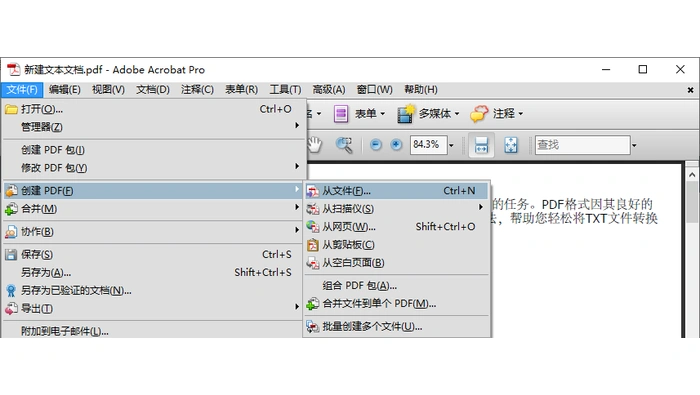Click the 导出(T) icon
700x395 pixels.
click(x=11, y=309)
